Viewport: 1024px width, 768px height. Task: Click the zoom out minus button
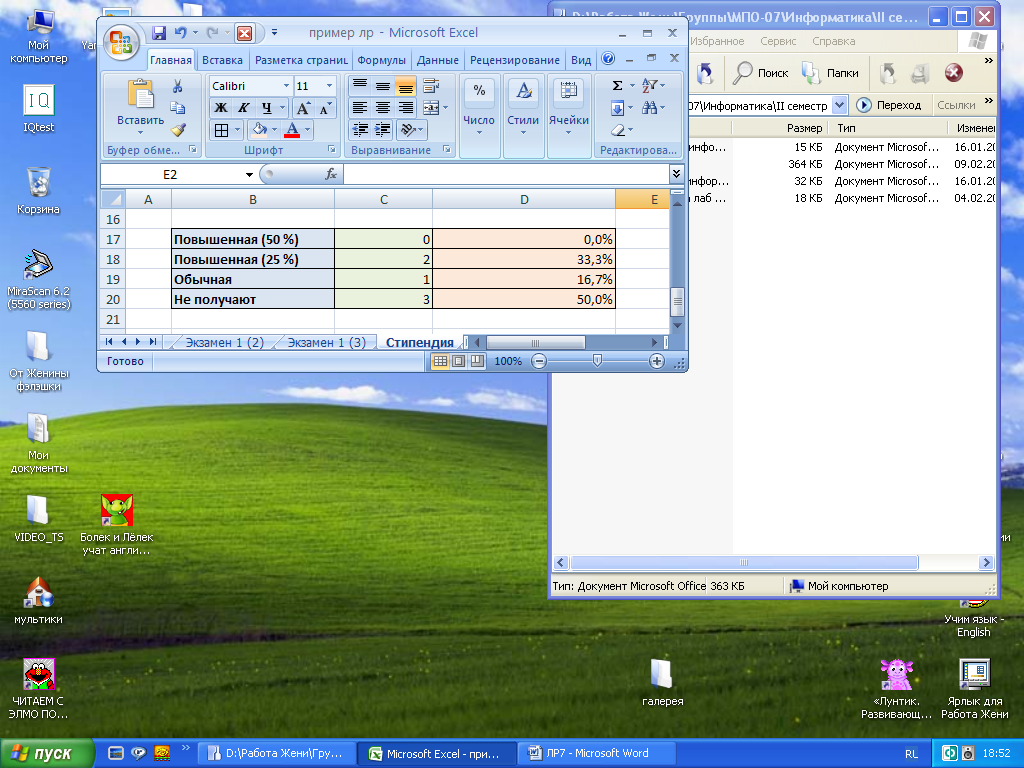pyautogui.click(x=539, y=361)
